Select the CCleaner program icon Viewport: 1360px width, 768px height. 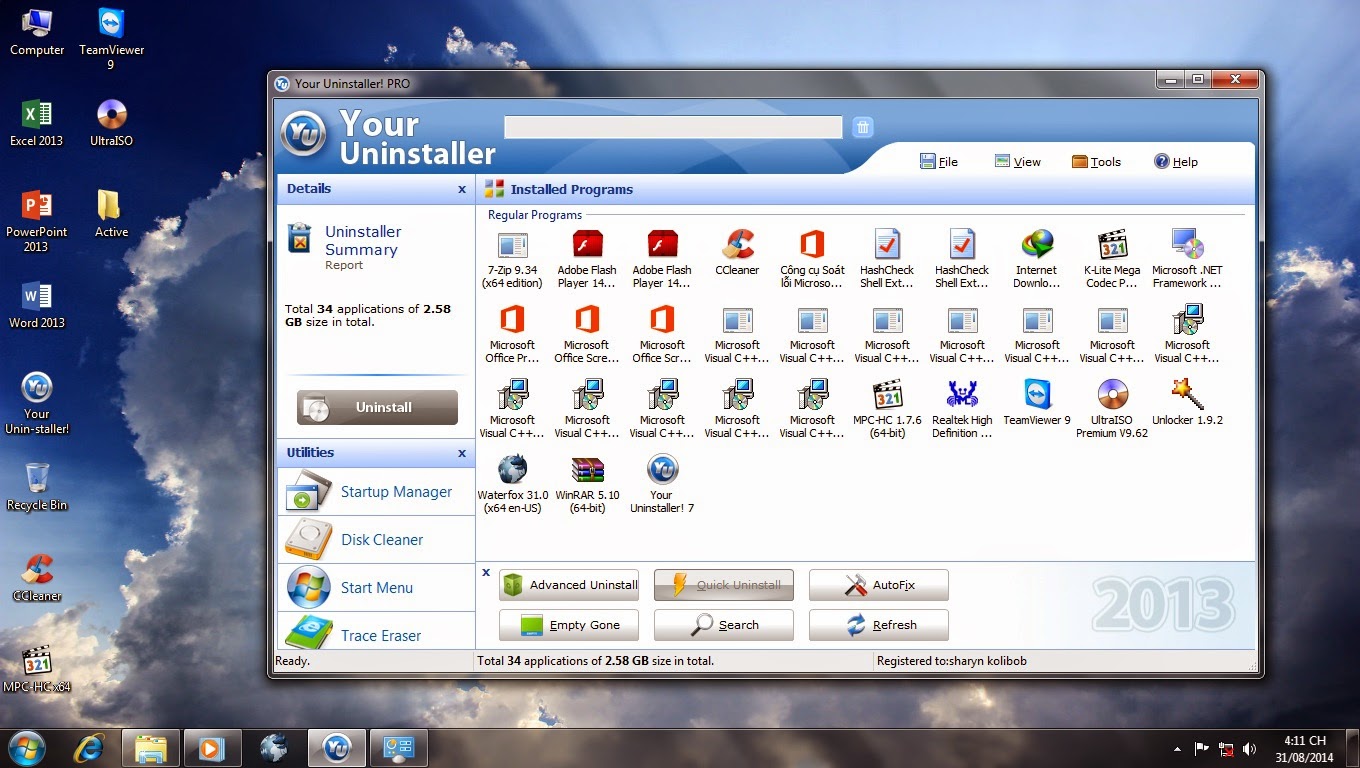click(x=737, y=246)
